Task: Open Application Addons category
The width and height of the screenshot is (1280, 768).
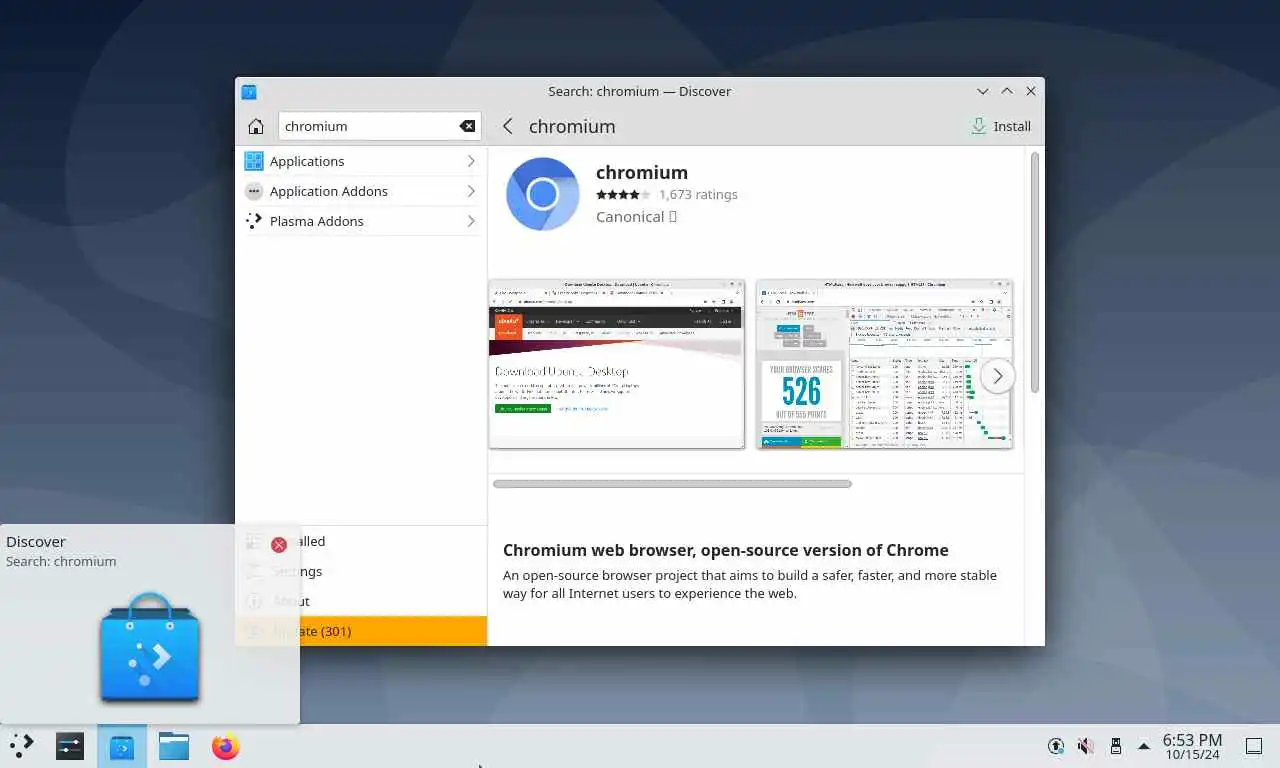Action: [361, 191]
